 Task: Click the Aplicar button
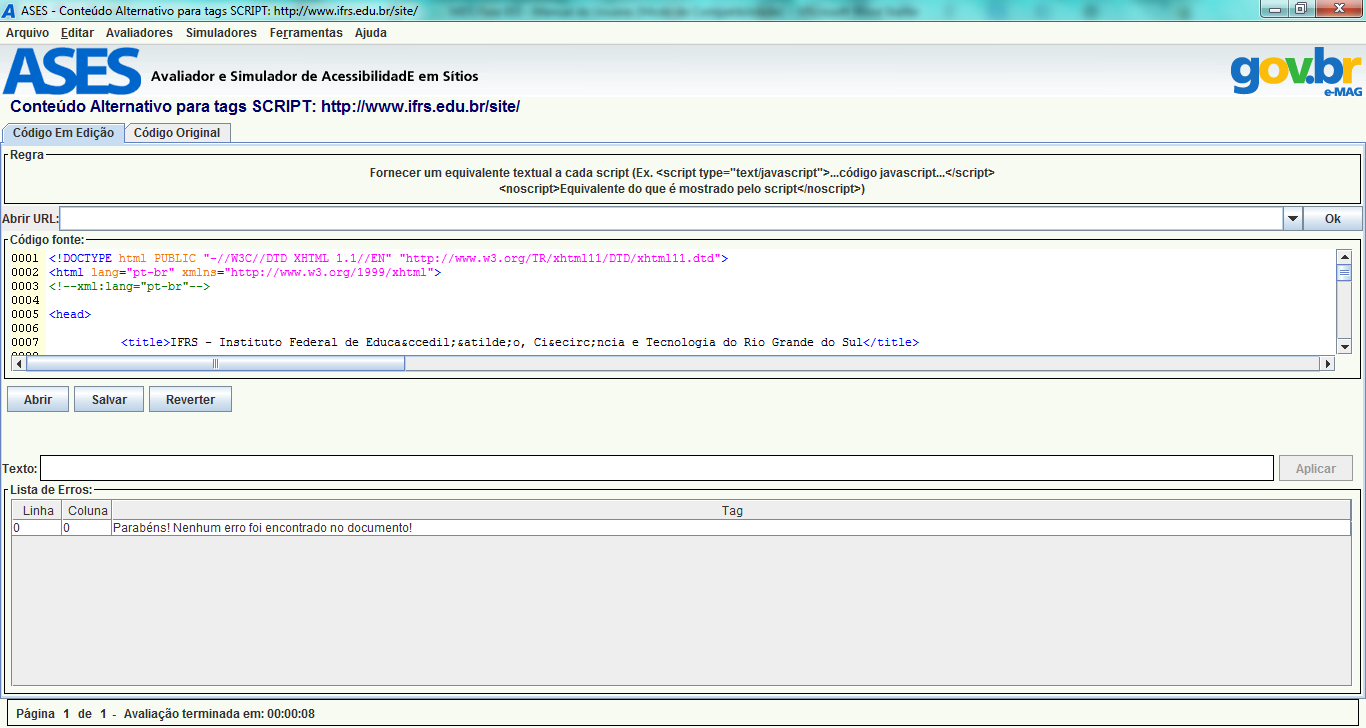click(1315, 468)
